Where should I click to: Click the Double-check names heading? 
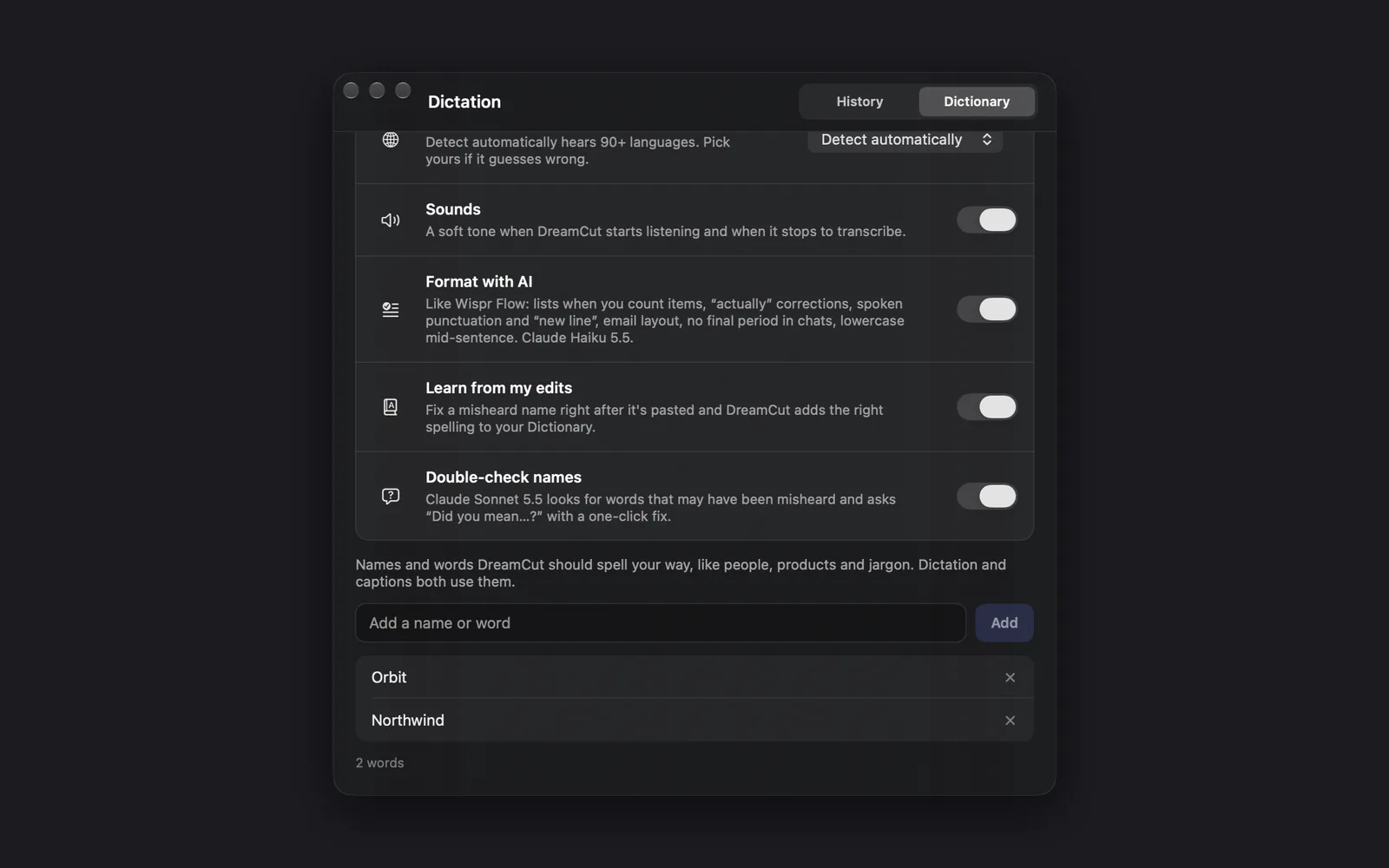(x=504, y=477)
